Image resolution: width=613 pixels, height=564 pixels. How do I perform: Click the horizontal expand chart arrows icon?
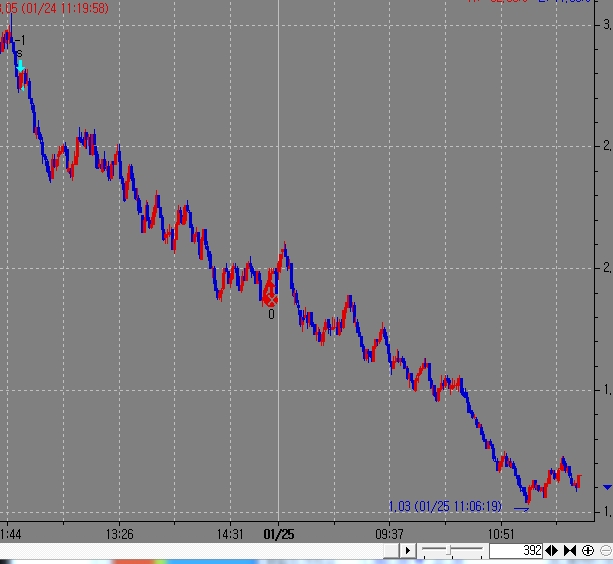pyautogui.click(x=552, y=551)
